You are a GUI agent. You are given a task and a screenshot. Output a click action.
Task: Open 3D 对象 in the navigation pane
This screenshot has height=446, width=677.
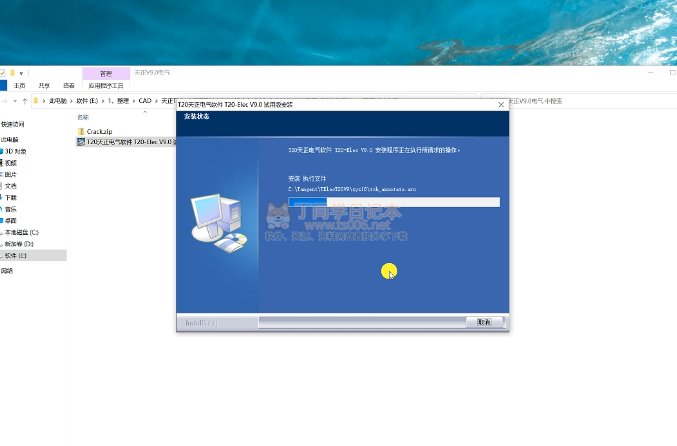(16, 151)
